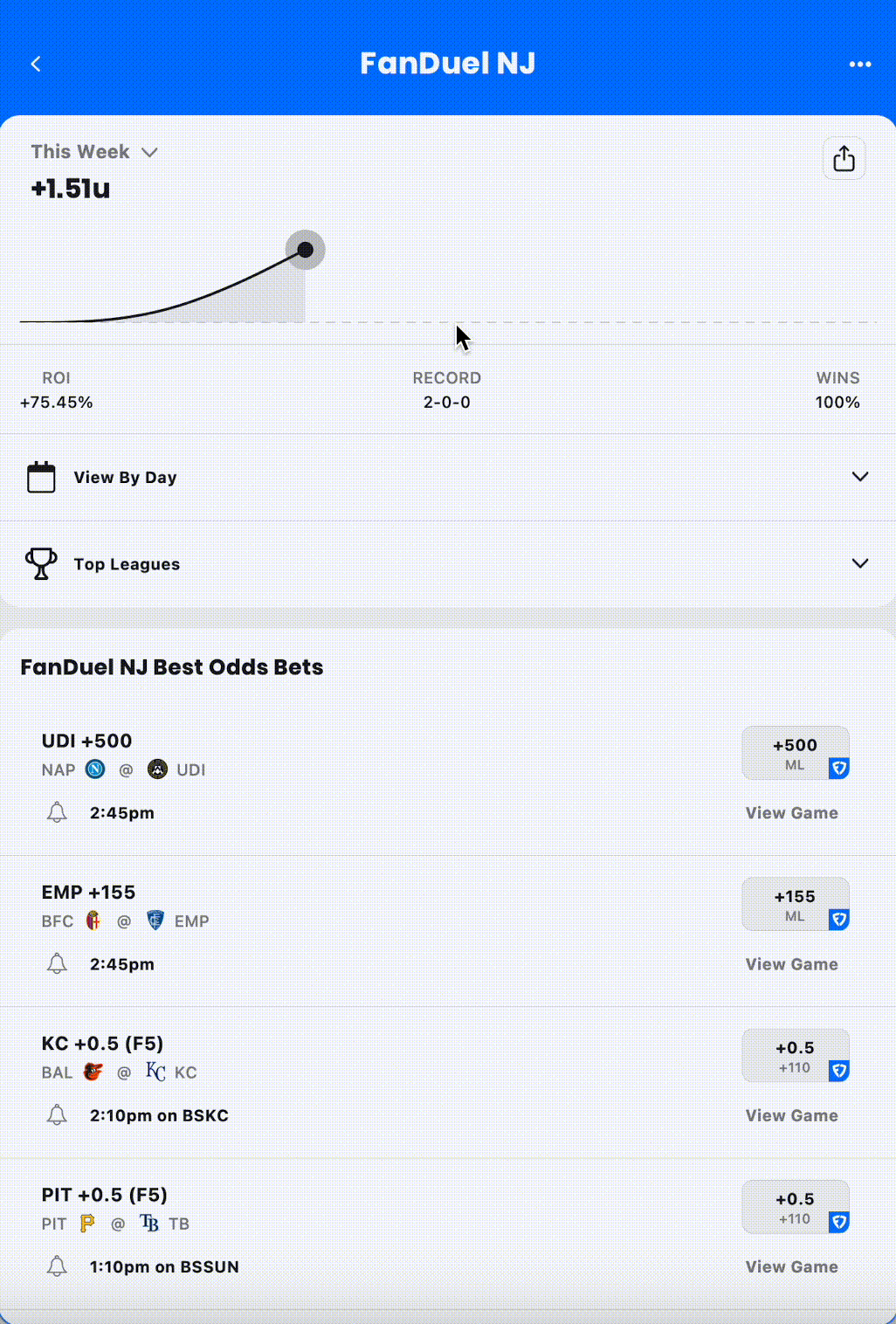The image size is (896, 1324).
Task: Click the calendar icon beside View By Day
Action: click(x=41, y=478)
